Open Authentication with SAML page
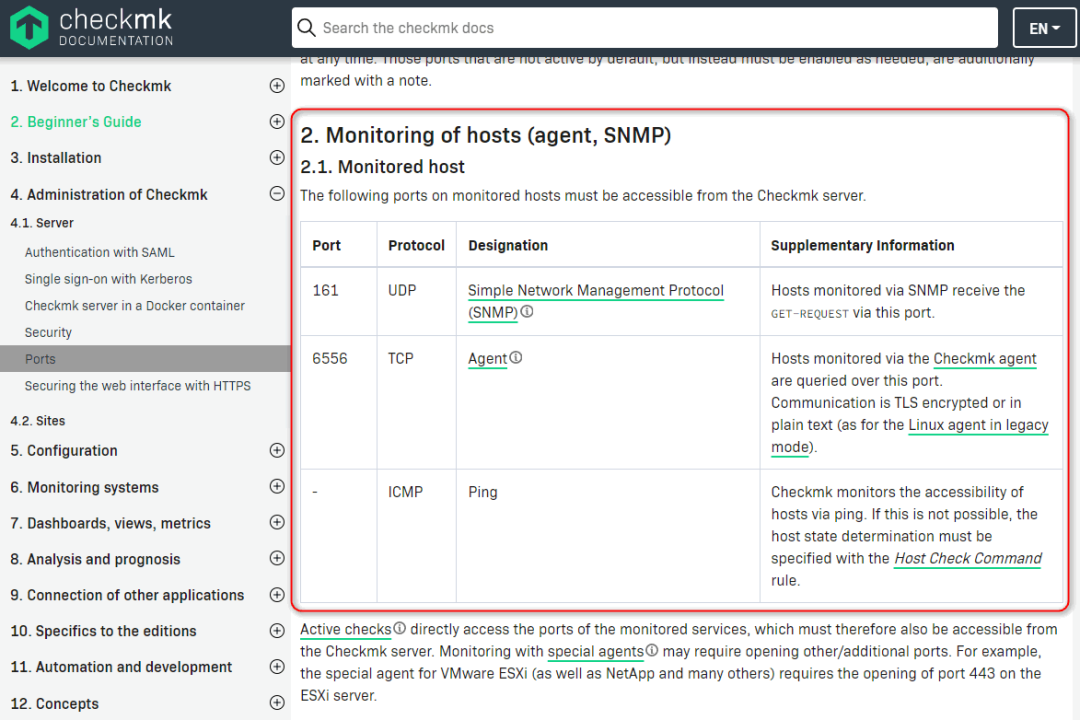This screenshot has height=720, width=1080. tap(100, 252)
